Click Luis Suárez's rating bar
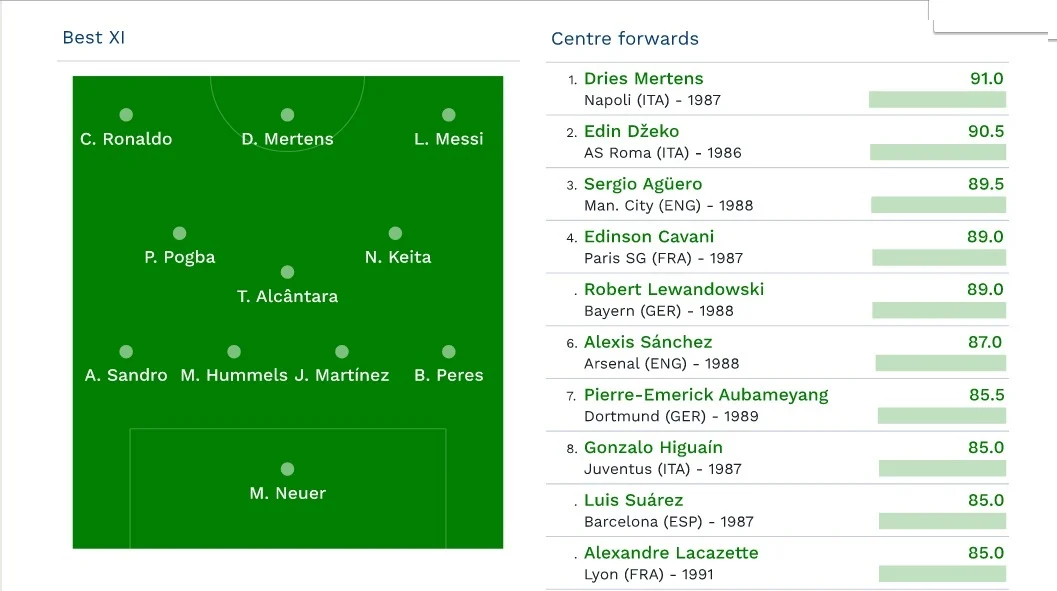Image resolution: width=1057 pixels, height=591 pixels. tap(942, 521)
